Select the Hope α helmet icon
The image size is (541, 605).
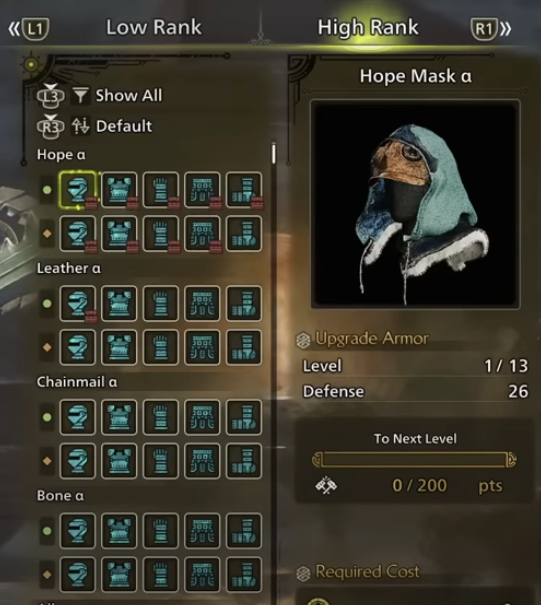(78, 189)
